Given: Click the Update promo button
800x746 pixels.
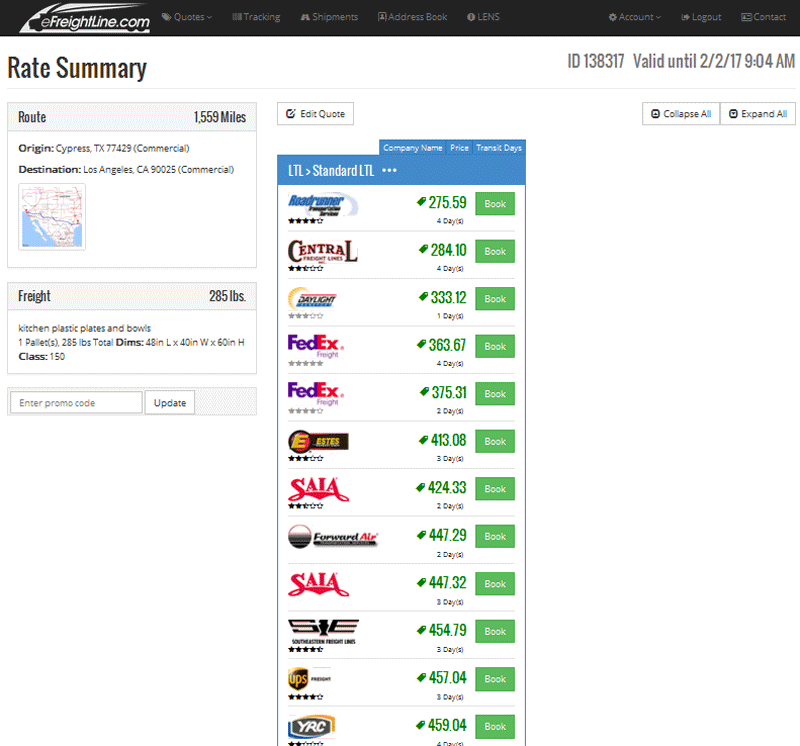Looking at the screenshot, I should tap(170, 403).
